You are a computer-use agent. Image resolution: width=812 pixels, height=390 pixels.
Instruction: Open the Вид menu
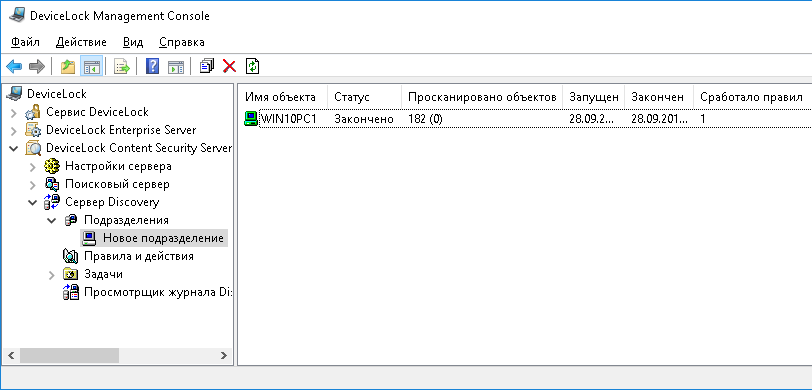coord(133,42)
